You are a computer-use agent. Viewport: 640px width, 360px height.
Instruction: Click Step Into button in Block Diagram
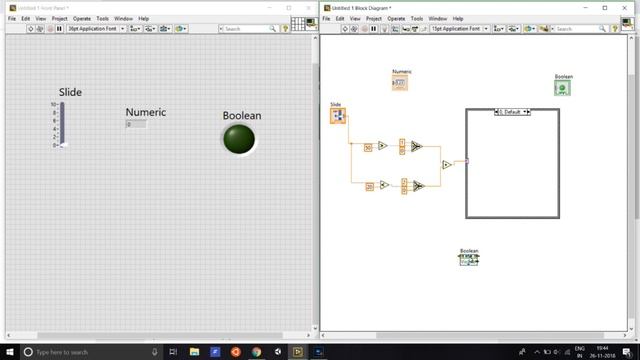tap(406, 29)
